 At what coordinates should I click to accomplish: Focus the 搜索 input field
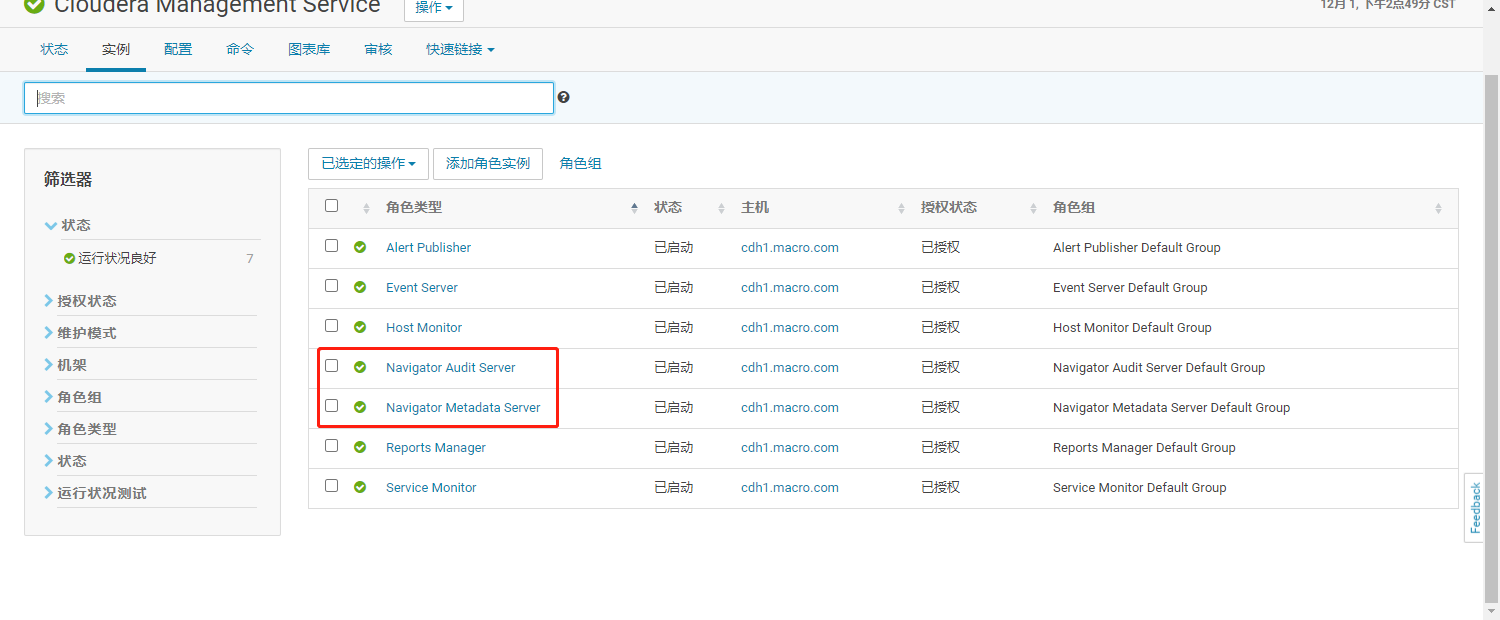(x=289, y=98)
